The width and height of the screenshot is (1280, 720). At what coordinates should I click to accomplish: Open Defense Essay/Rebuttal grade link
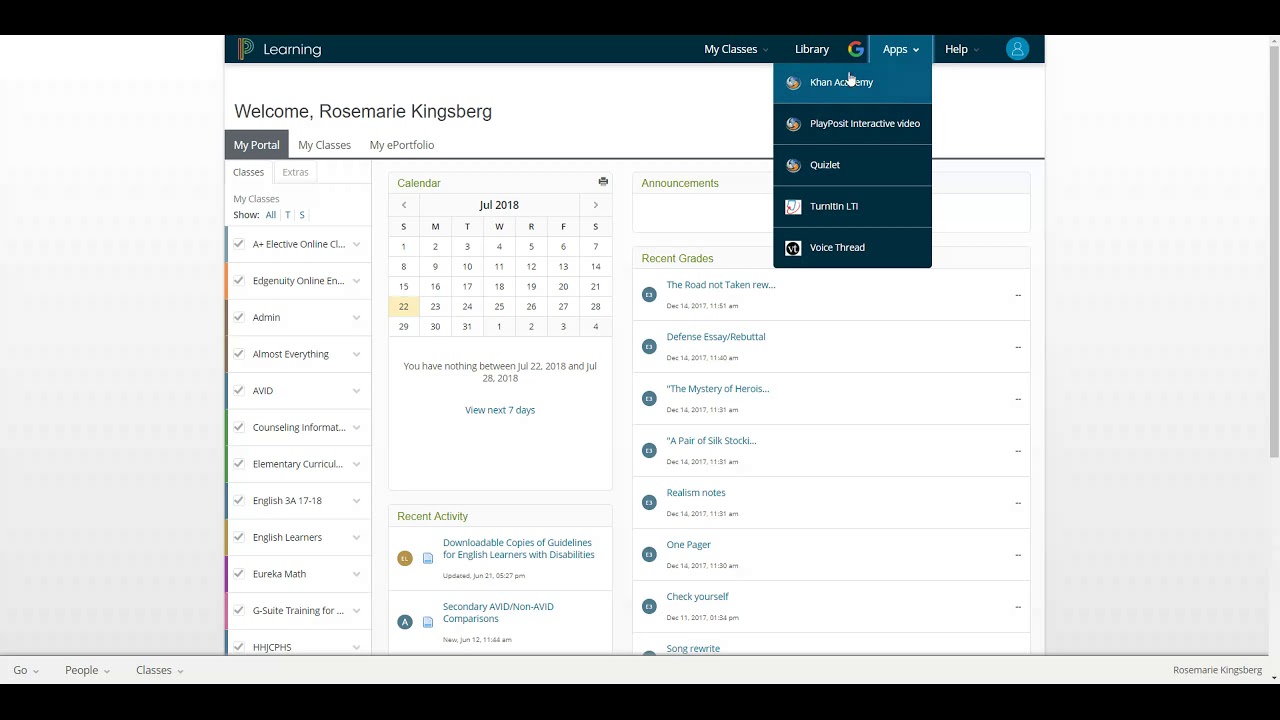tap(716, 337)
